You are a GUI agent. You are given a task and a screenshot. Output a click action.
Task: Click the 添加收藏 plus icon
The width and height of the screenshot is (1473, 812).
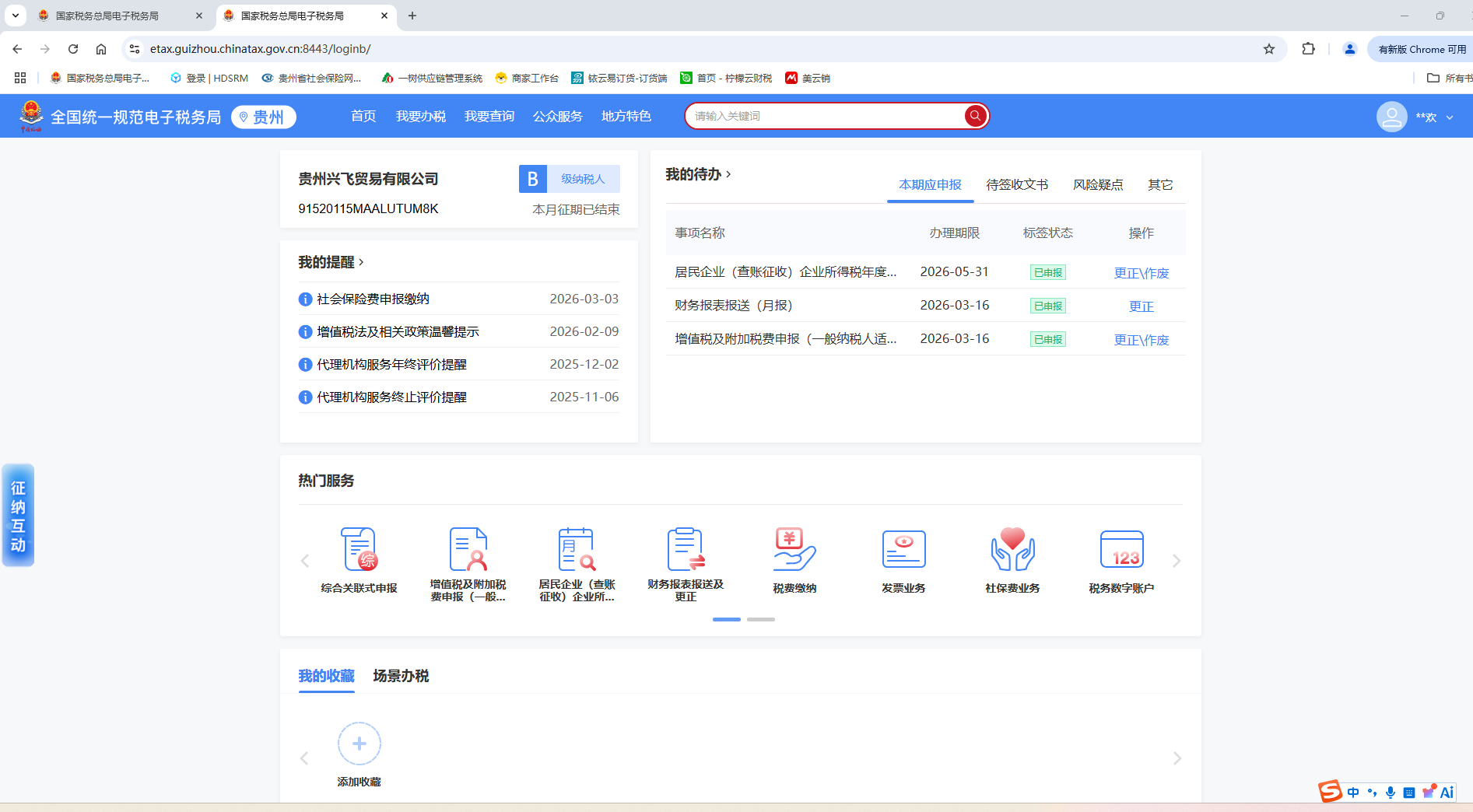click(x=359, y=744)
